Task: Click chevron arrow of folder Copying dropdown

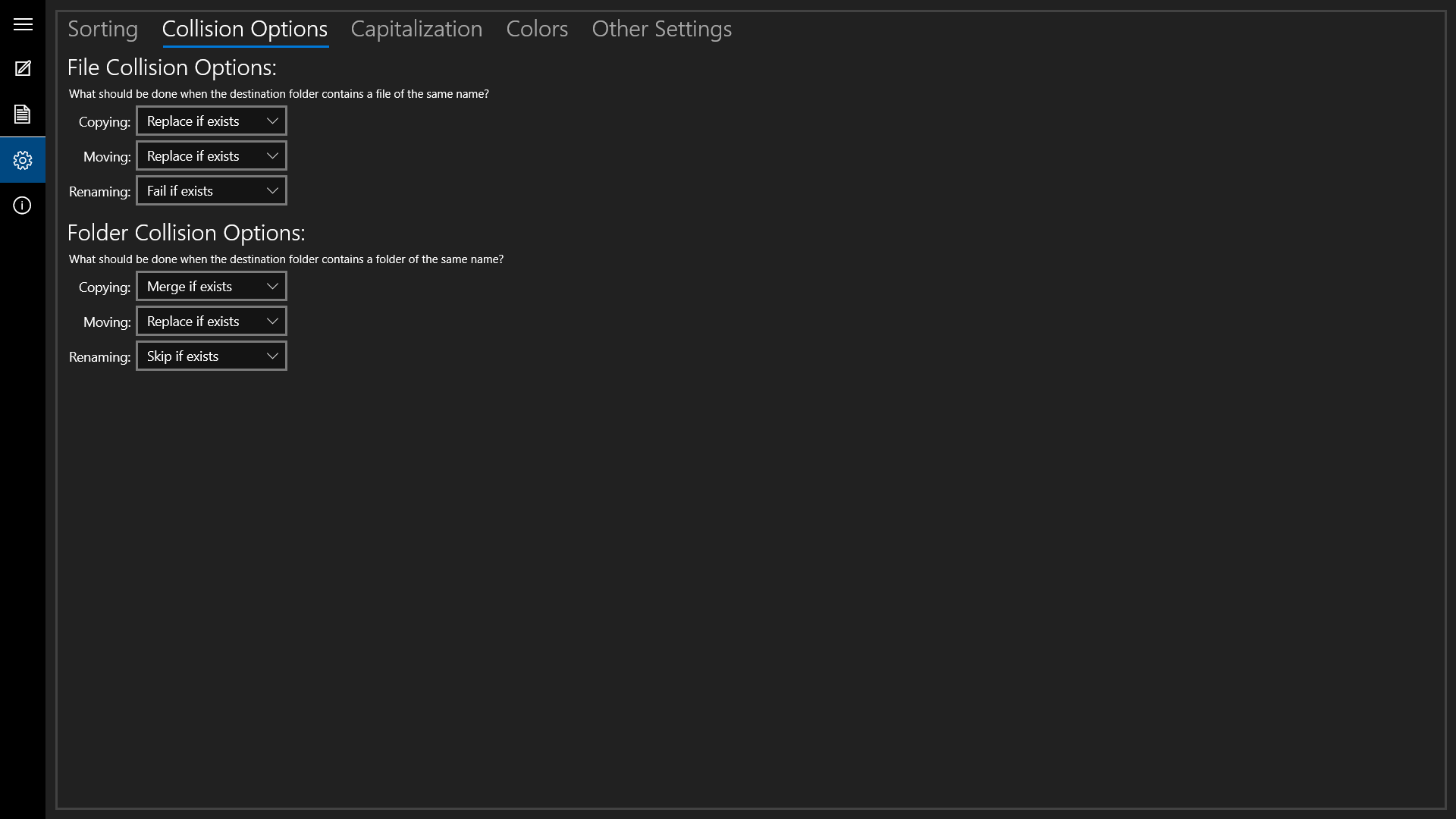Action: click(272, 287)
